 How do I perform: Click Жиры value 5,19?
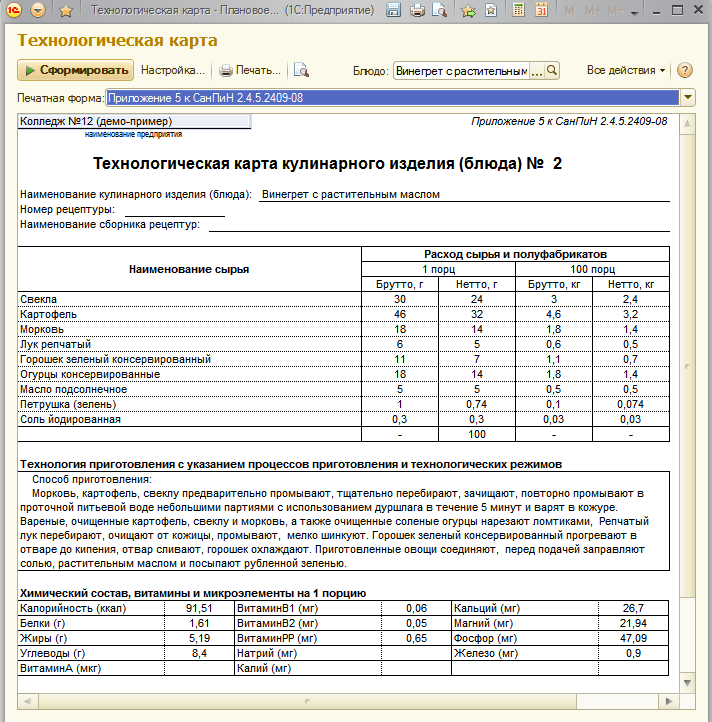pyautogui.click(x=199, y=638)
